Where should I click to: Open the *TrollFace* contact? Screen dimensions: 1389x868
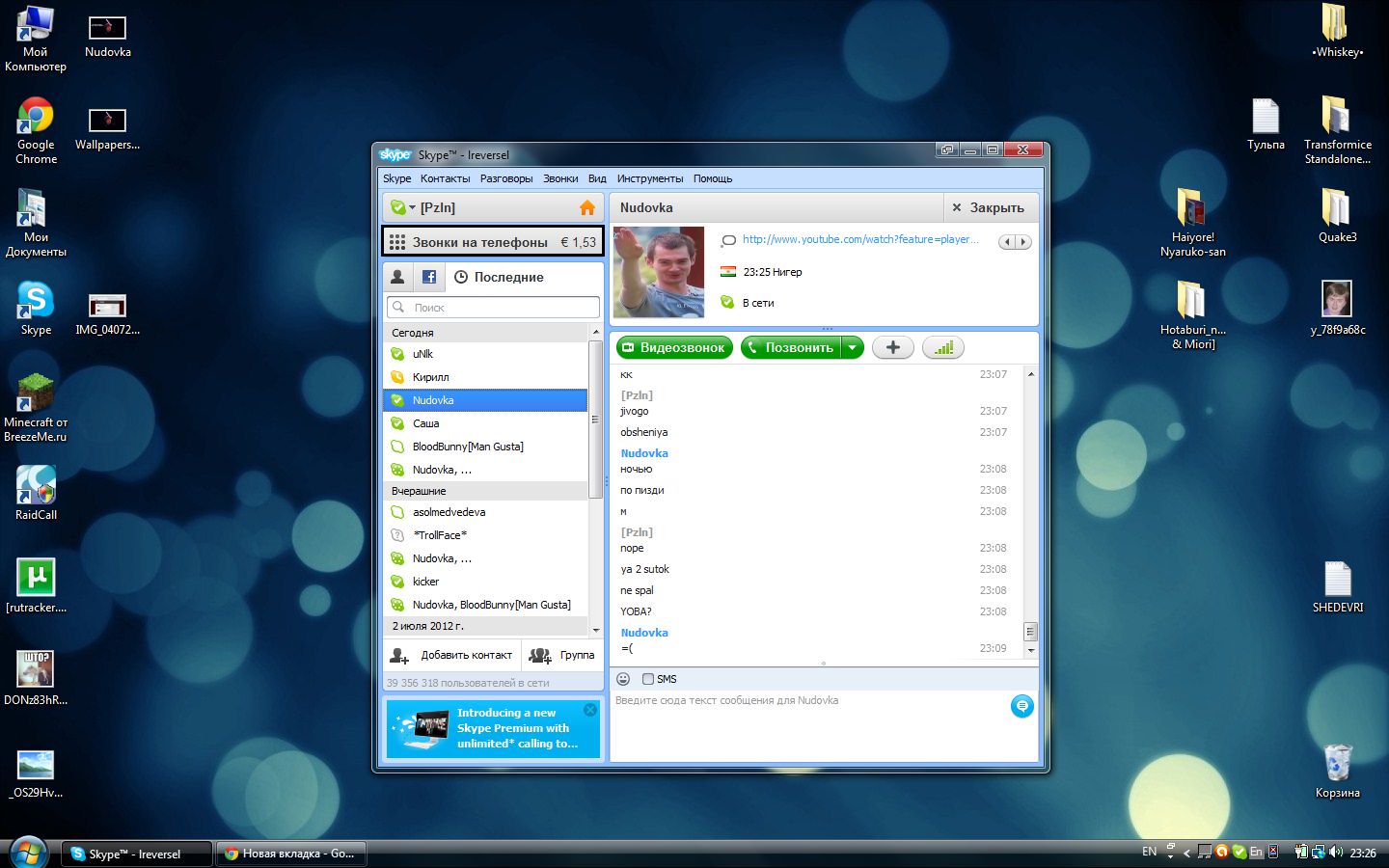[485, 535]
